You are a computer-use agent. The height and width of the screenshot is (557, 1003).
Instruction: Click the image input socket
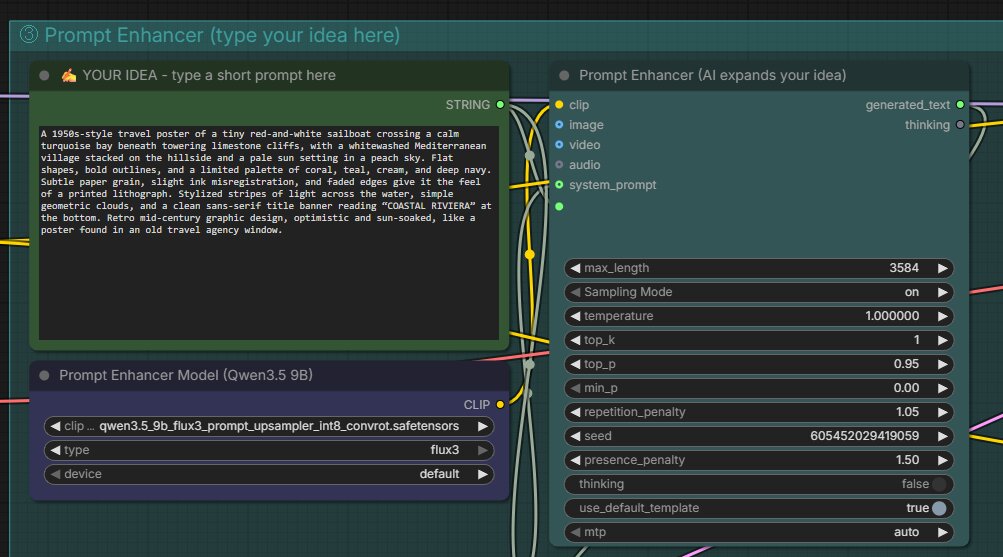coord(559,125)
